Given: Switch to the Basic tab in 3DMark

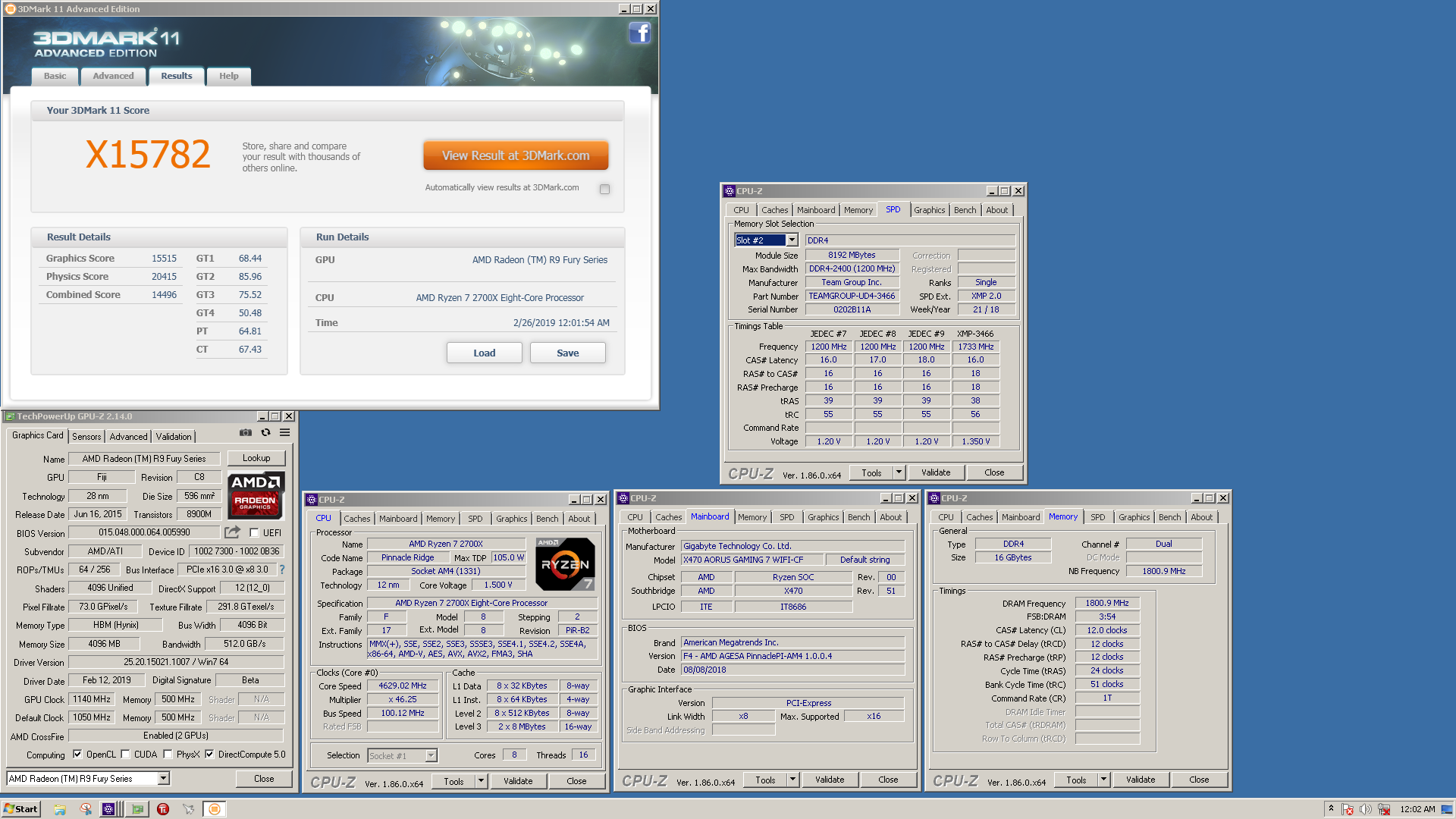Looking at the screenshot, I should 55,76.
